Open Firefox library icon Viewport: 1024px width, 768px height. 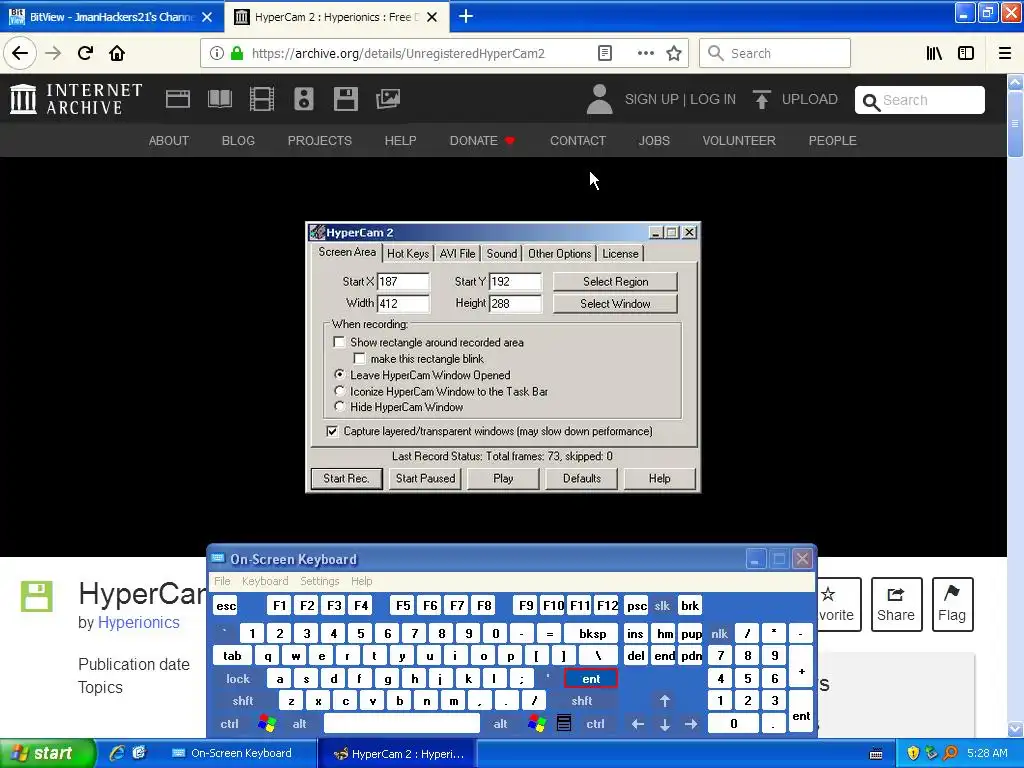pos(934,53)
